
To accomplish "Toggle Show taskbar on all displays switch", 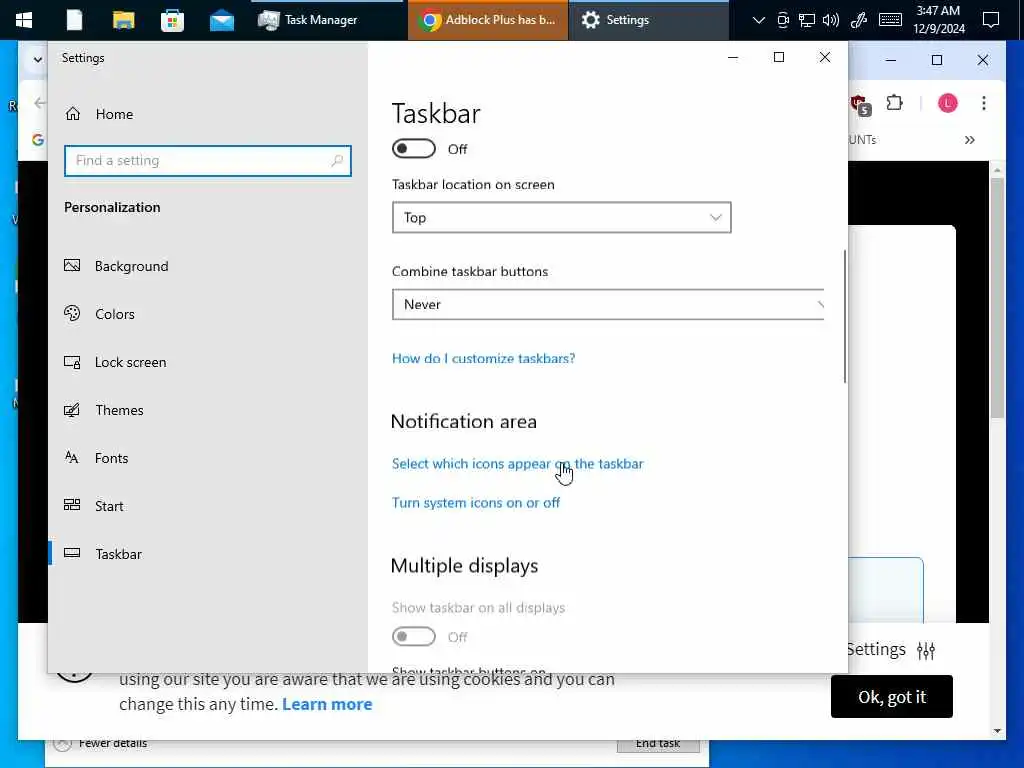I will pyautogui.click(x=413, y=636).
